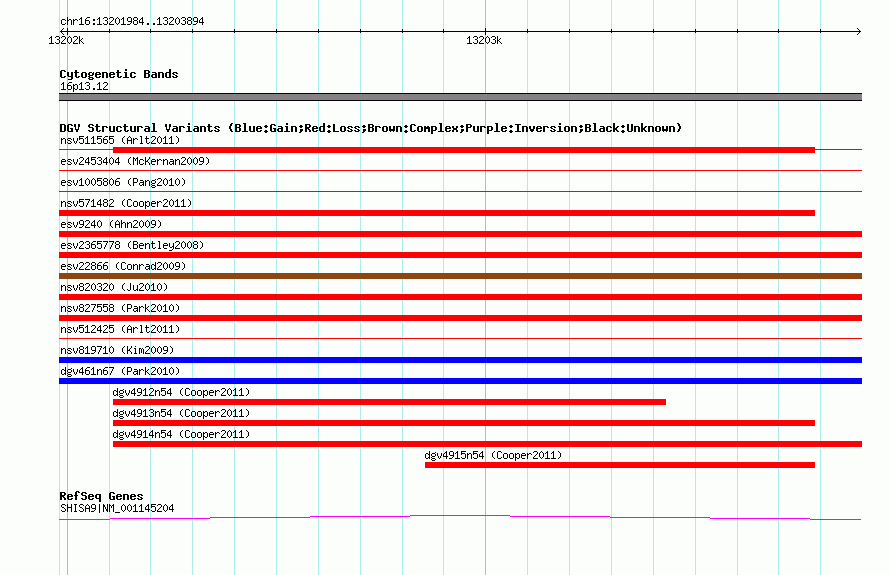Screen dimensions: 890x575
Task: Click the nsv827558 (Park2010) red bar
Action: [x=460, y=318]
